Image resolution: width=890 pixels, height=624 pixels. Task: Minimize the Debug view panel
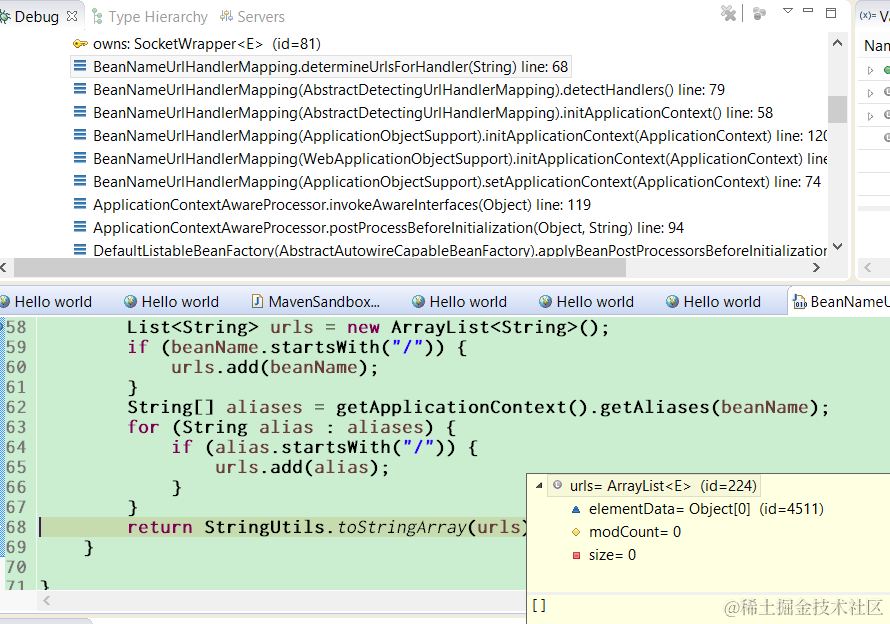point(808,10)
